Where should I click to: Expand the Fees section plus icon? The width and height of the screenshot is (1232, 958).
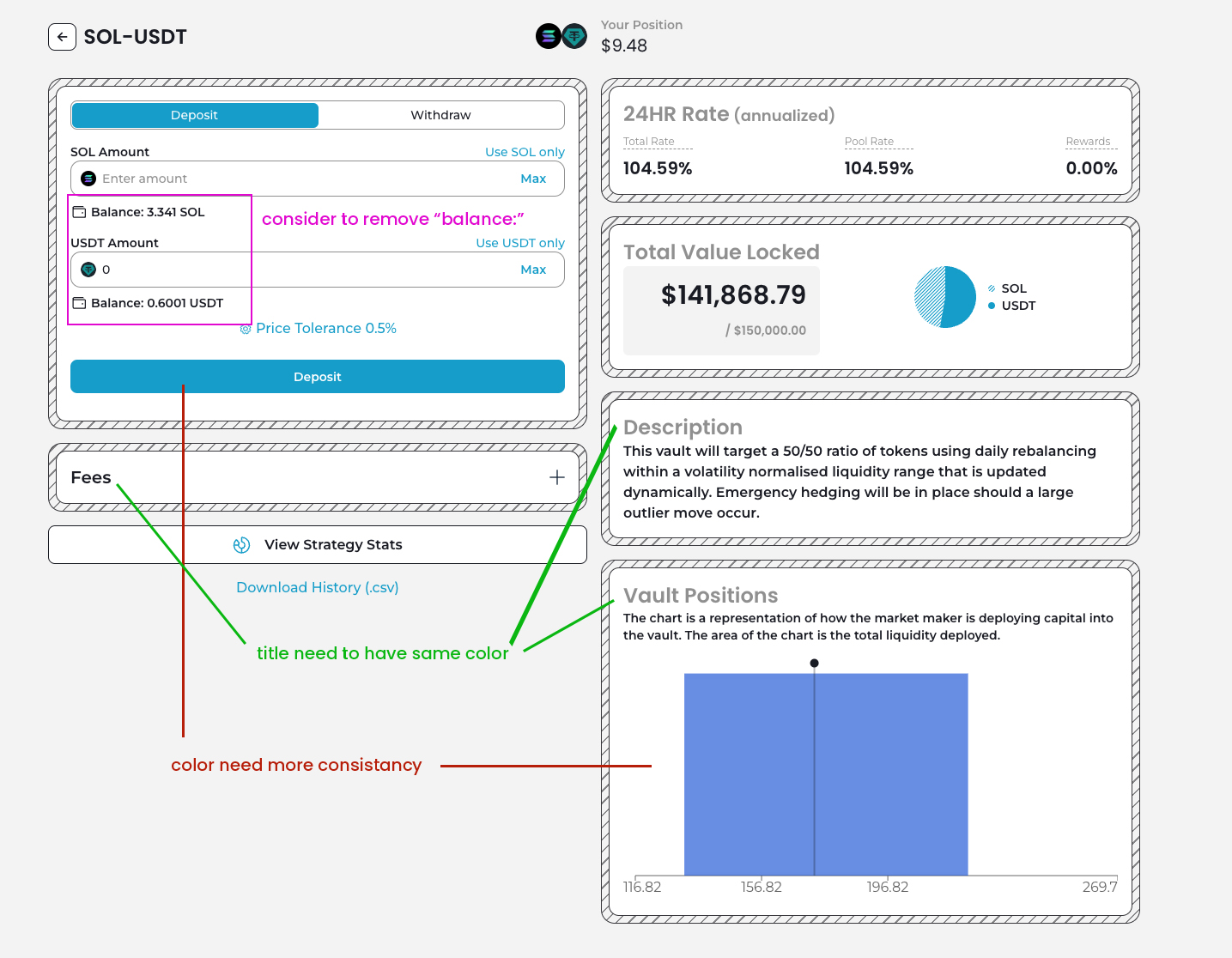pos(557,477)
